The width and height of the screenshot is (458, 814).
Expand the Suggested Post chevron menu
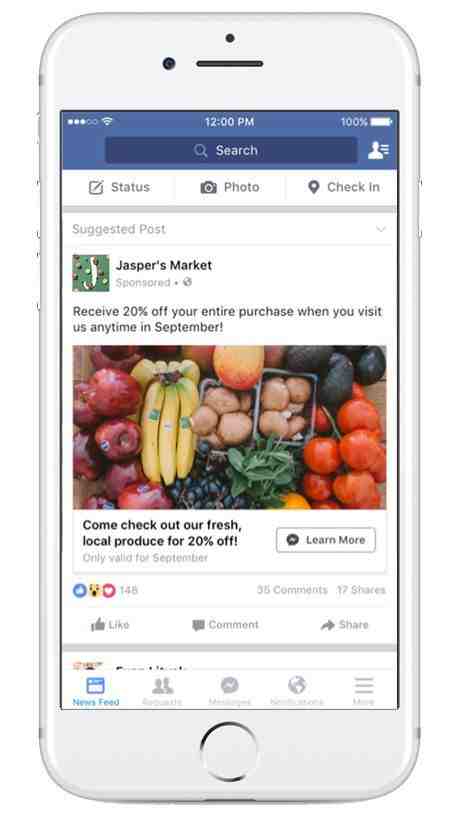pyautogui.click(x=381, y=229)
